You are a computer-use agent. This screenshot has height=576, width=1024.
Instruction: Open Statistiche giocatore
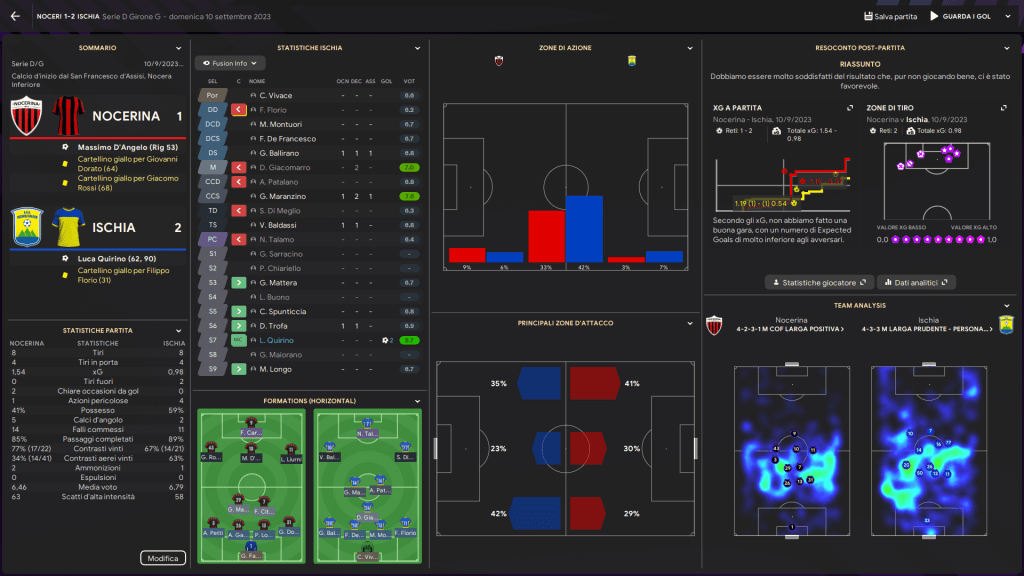(x=820, y=283)
